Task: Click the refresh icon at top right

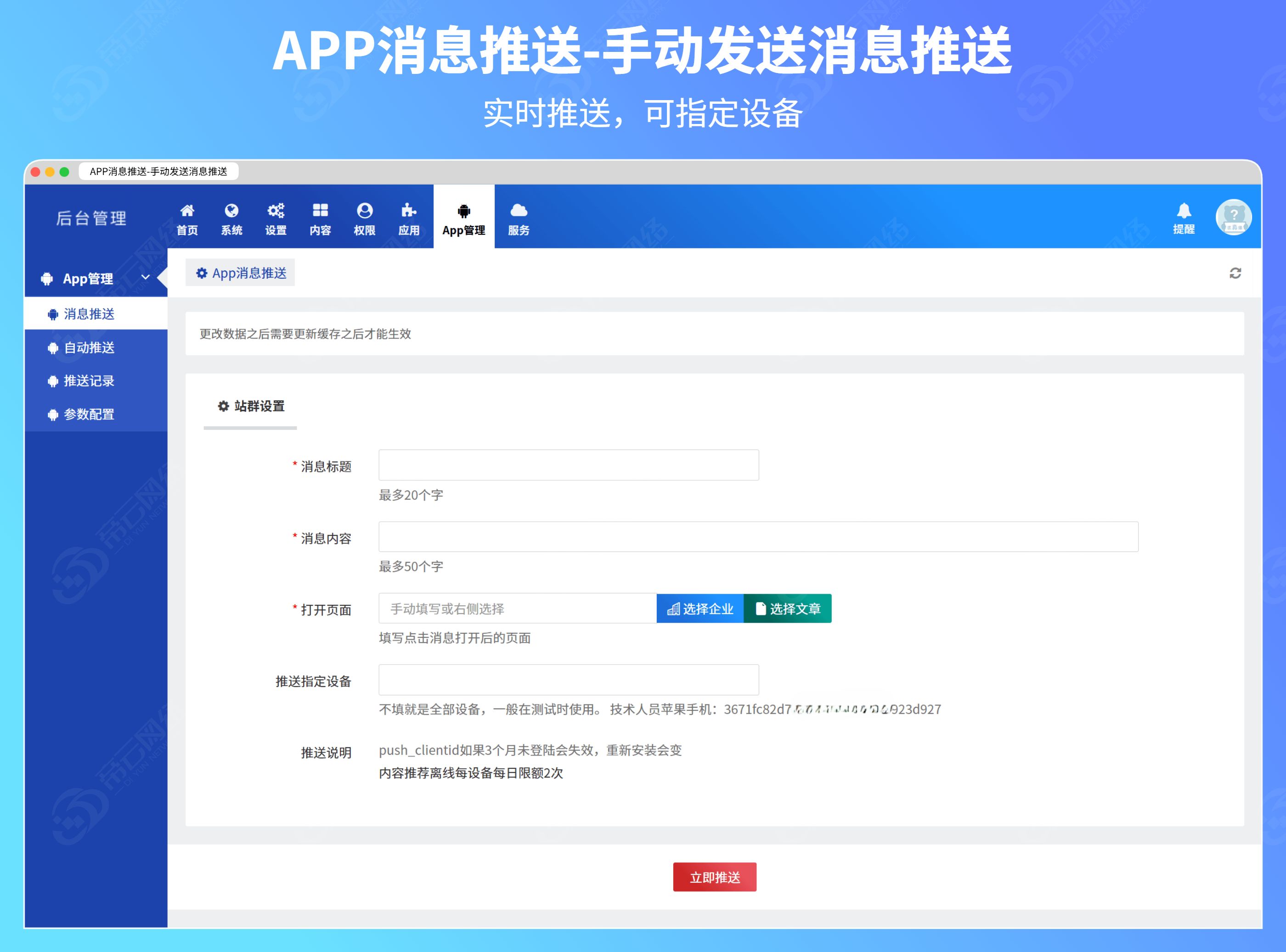Action: [1235, 273]
